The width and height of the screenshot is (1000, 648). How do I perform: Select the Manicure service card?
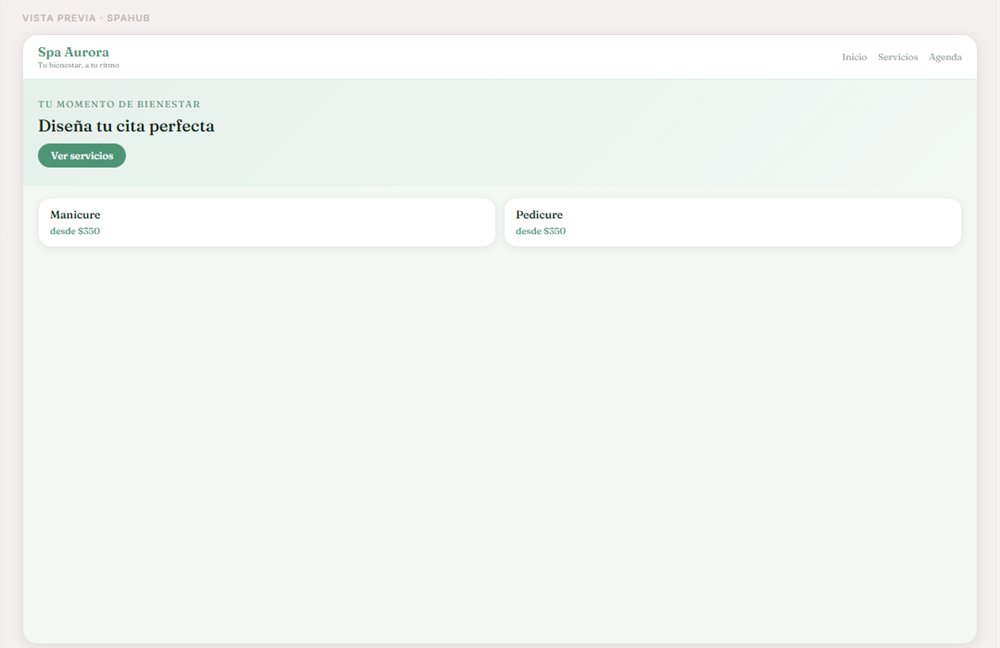[267, 222]
